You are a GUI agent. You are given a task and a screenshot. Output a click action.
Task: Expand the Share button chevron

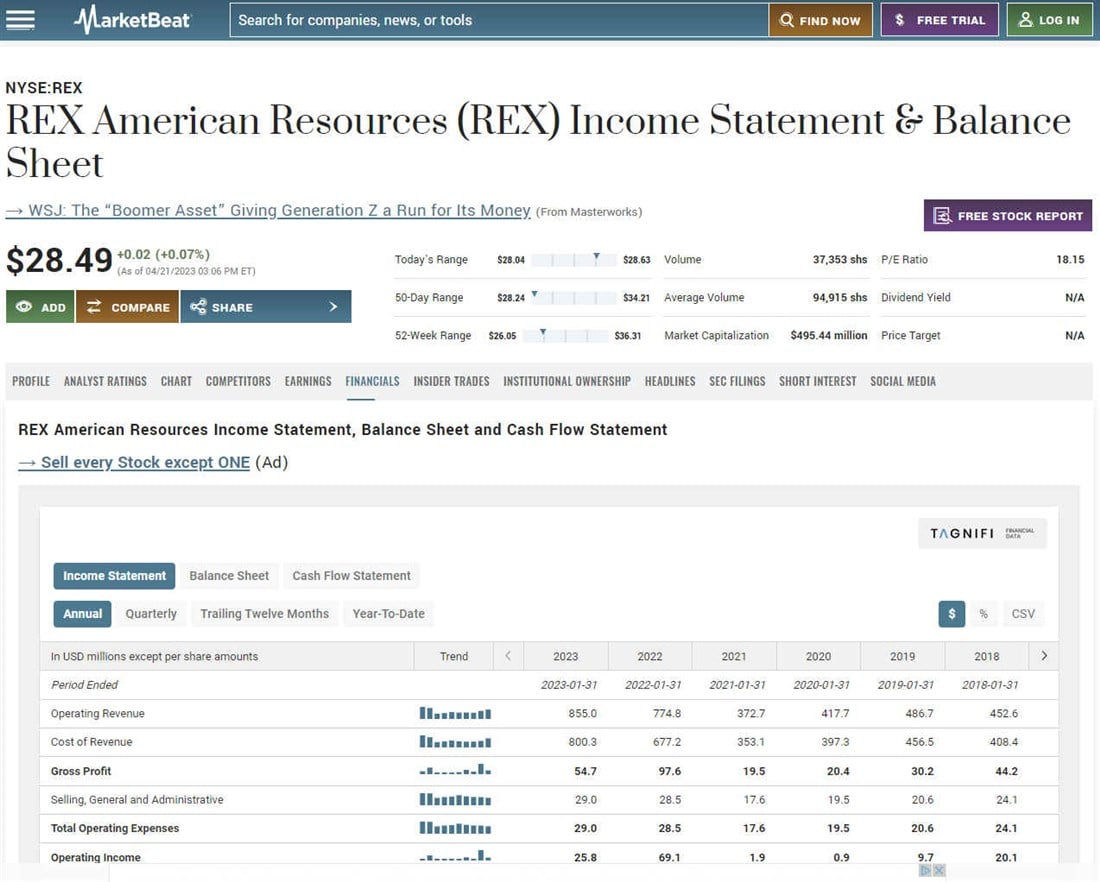pos(333,307)
